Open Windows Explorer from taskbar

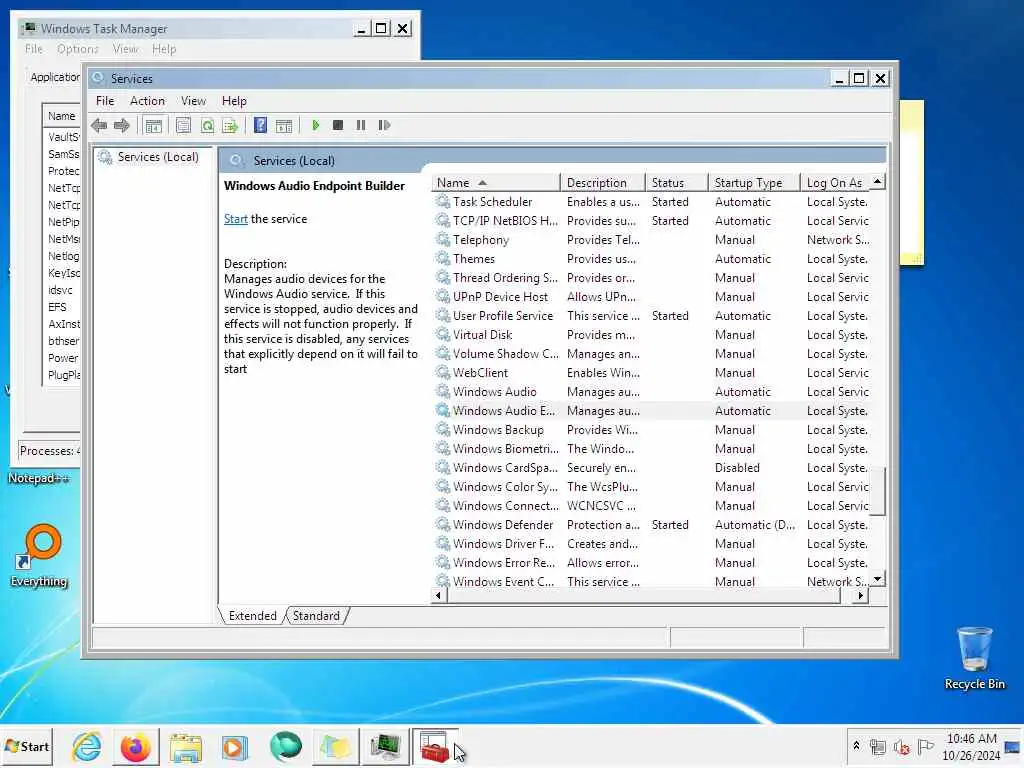click(186, 747)
